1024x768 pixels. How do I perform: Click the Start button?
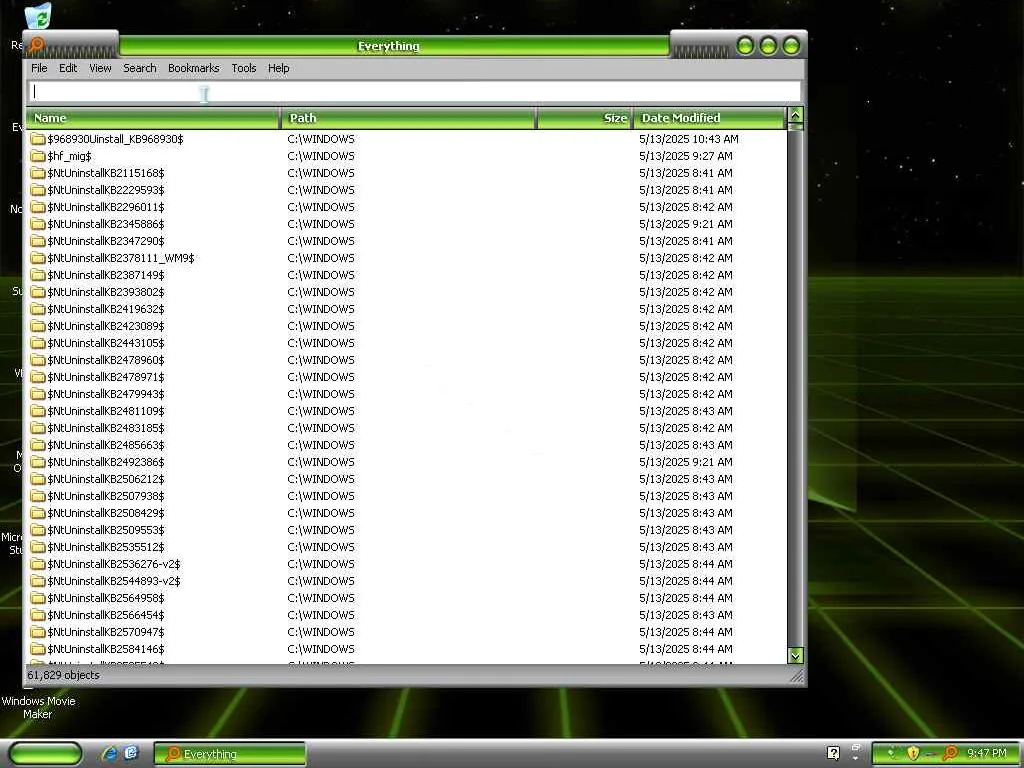click(46, 753)
